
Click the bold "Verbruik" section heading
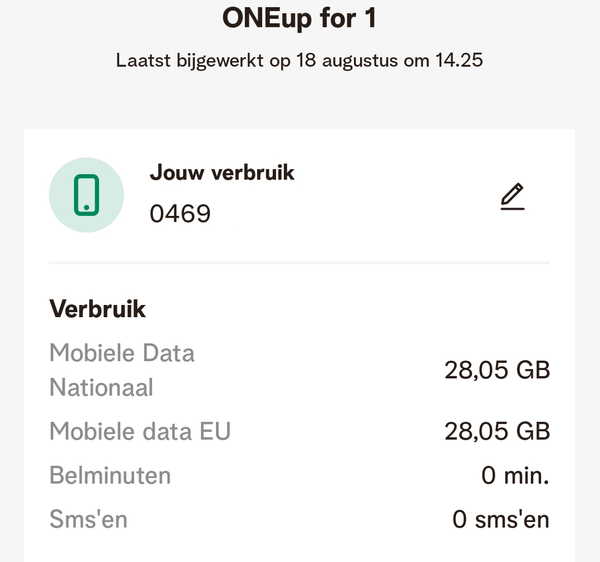[x=97, y=309]
